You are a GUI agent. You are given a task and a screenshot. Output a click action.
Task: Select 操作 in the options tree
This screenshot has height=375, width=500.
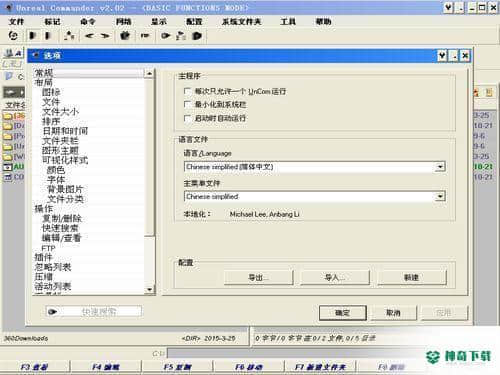coord(44,209)
